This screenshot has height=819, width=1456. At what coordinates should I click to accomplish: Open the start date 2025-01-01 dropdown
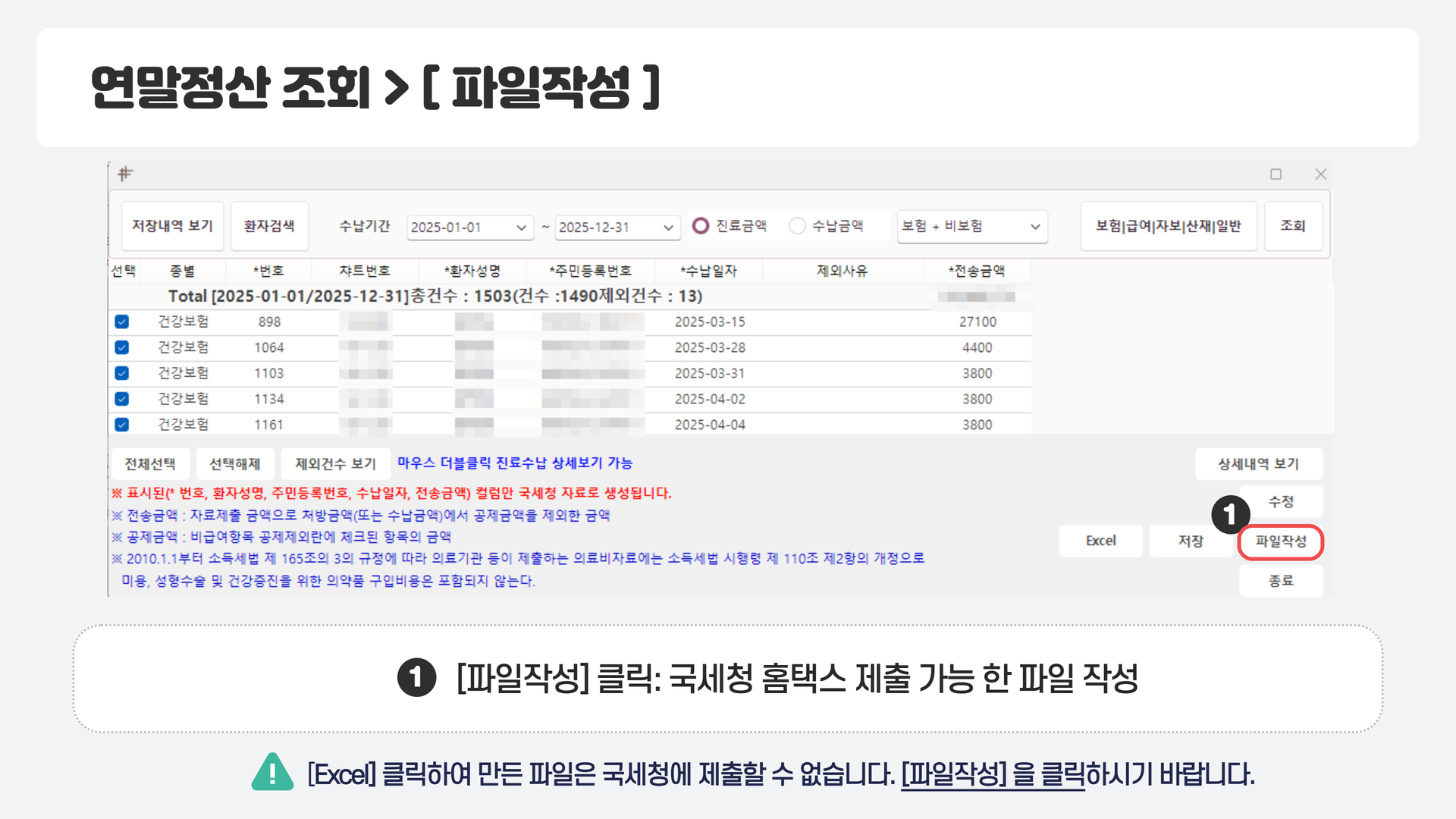click(x=521, y=227)
